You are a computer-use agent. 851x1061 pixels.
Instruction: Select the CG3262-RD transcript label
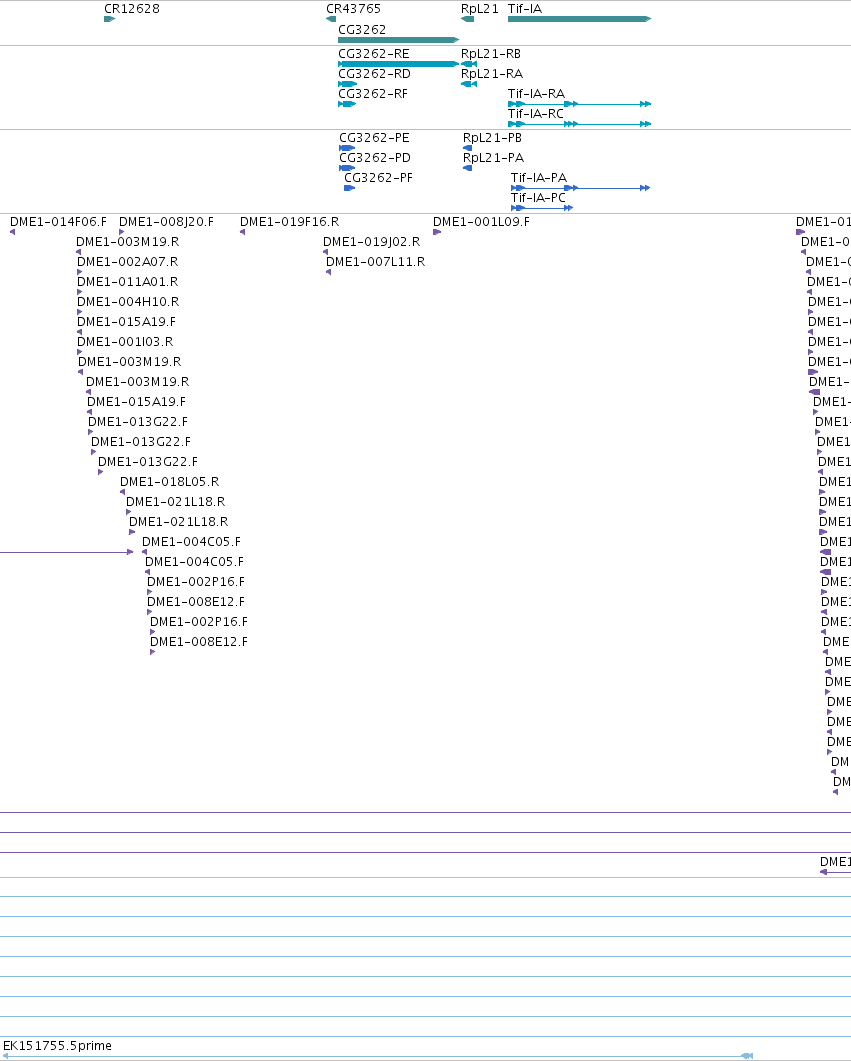(x=374, y=74)
